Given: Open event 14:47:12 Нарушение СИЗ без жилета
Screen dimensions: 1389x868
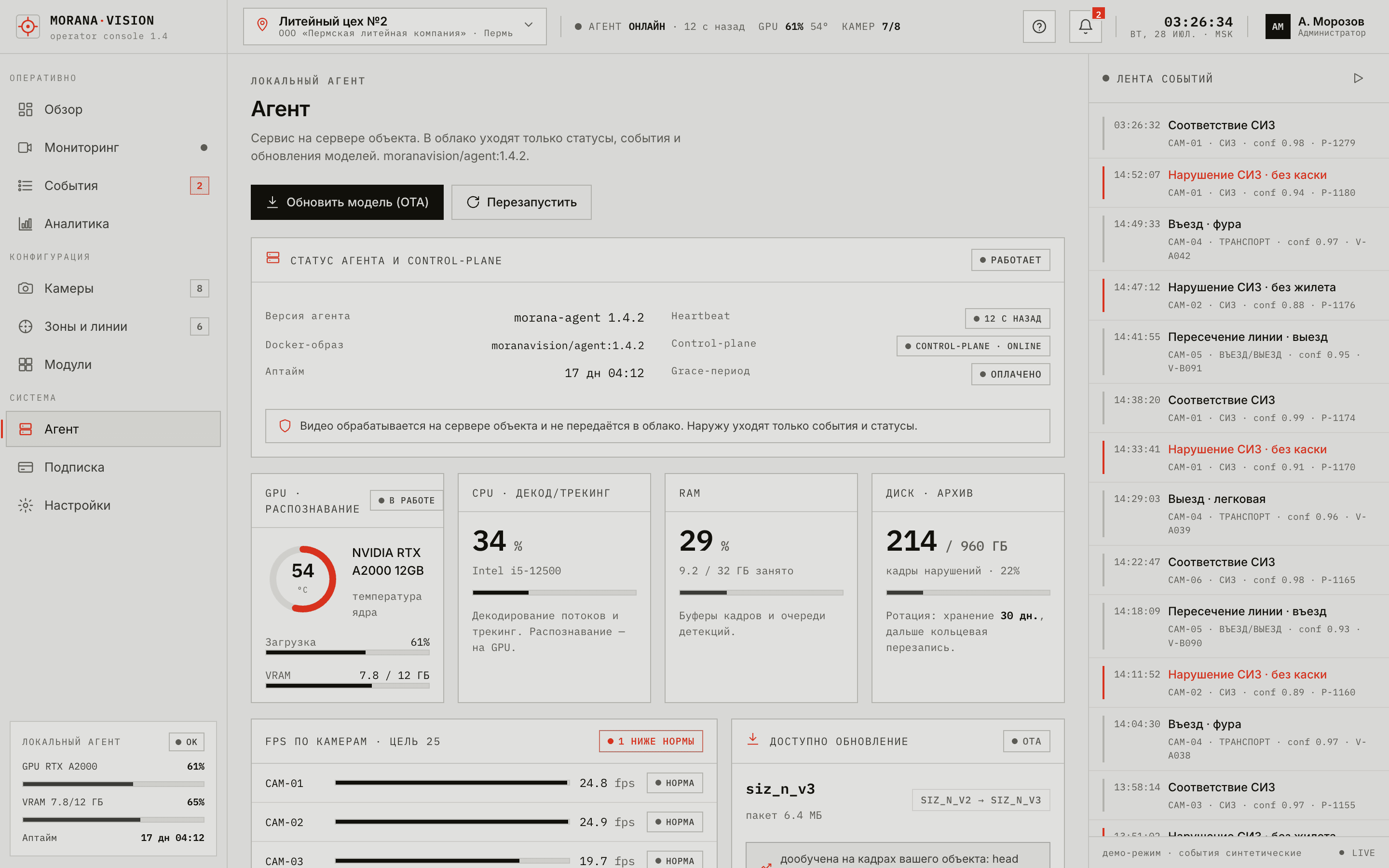Looking at the screenshot, I should click(1238, 296).
